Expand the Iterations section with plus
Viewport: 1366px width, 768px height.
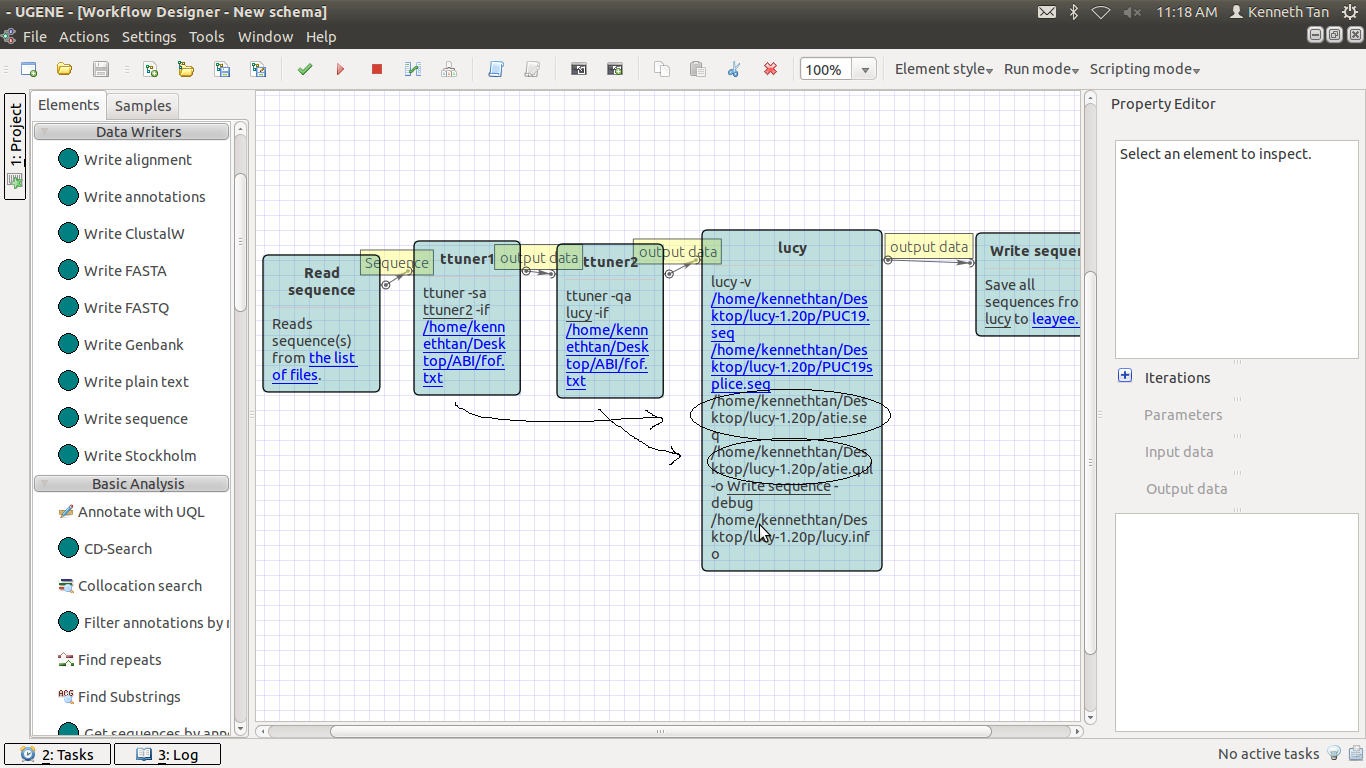1125,376
